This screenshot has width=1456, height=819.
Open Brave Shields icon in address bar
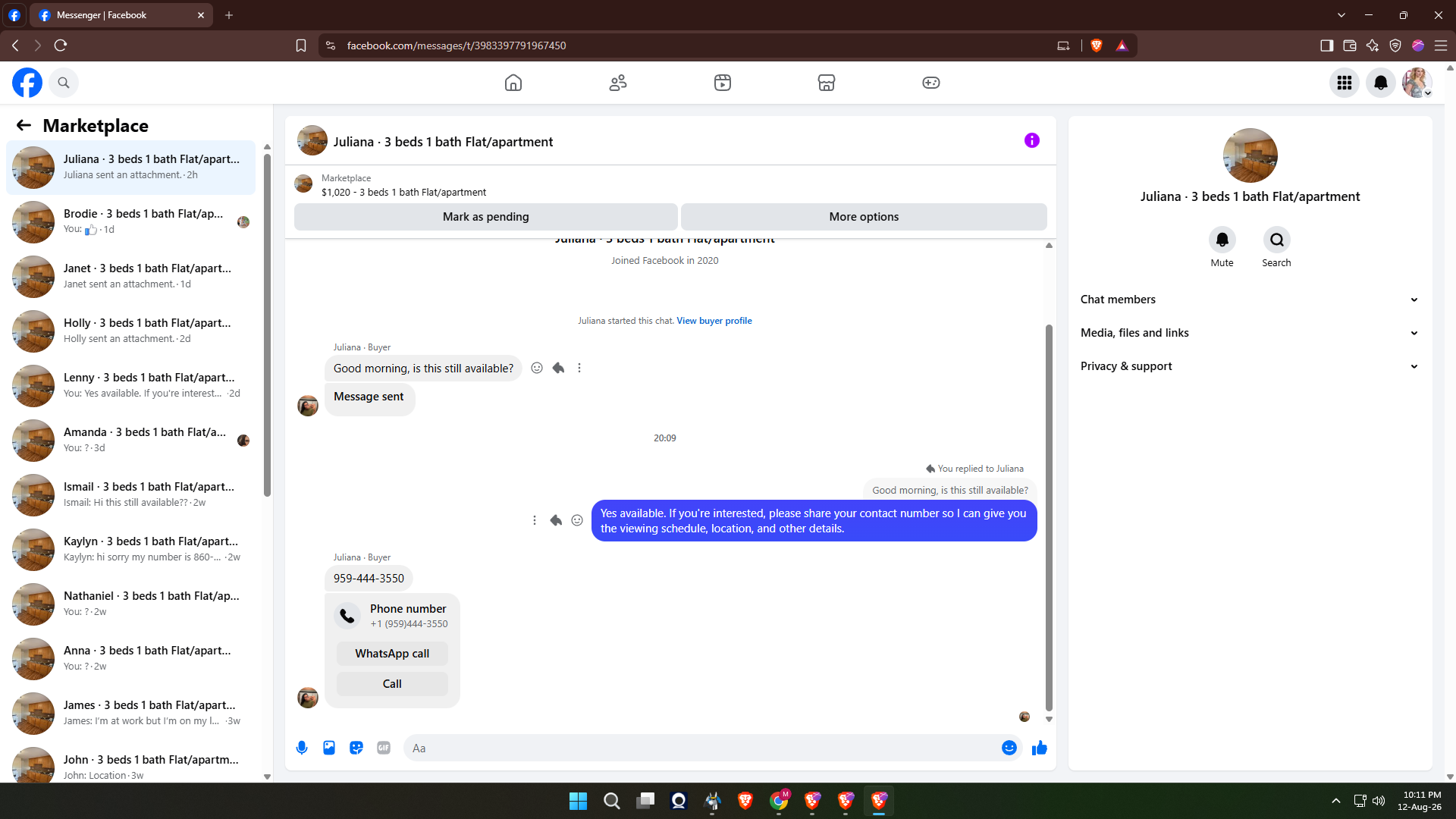click(1097, 45)
